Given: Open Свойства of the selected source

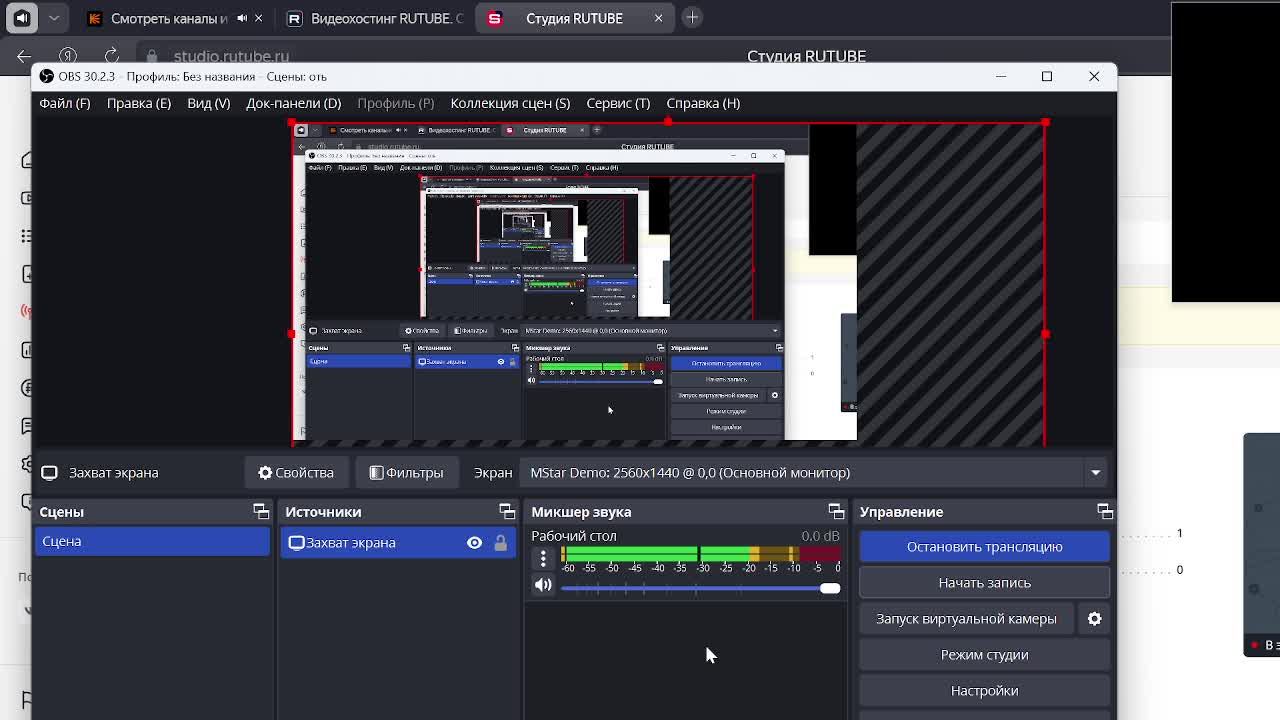Looking at the screenshot, I should coord(296,472).
